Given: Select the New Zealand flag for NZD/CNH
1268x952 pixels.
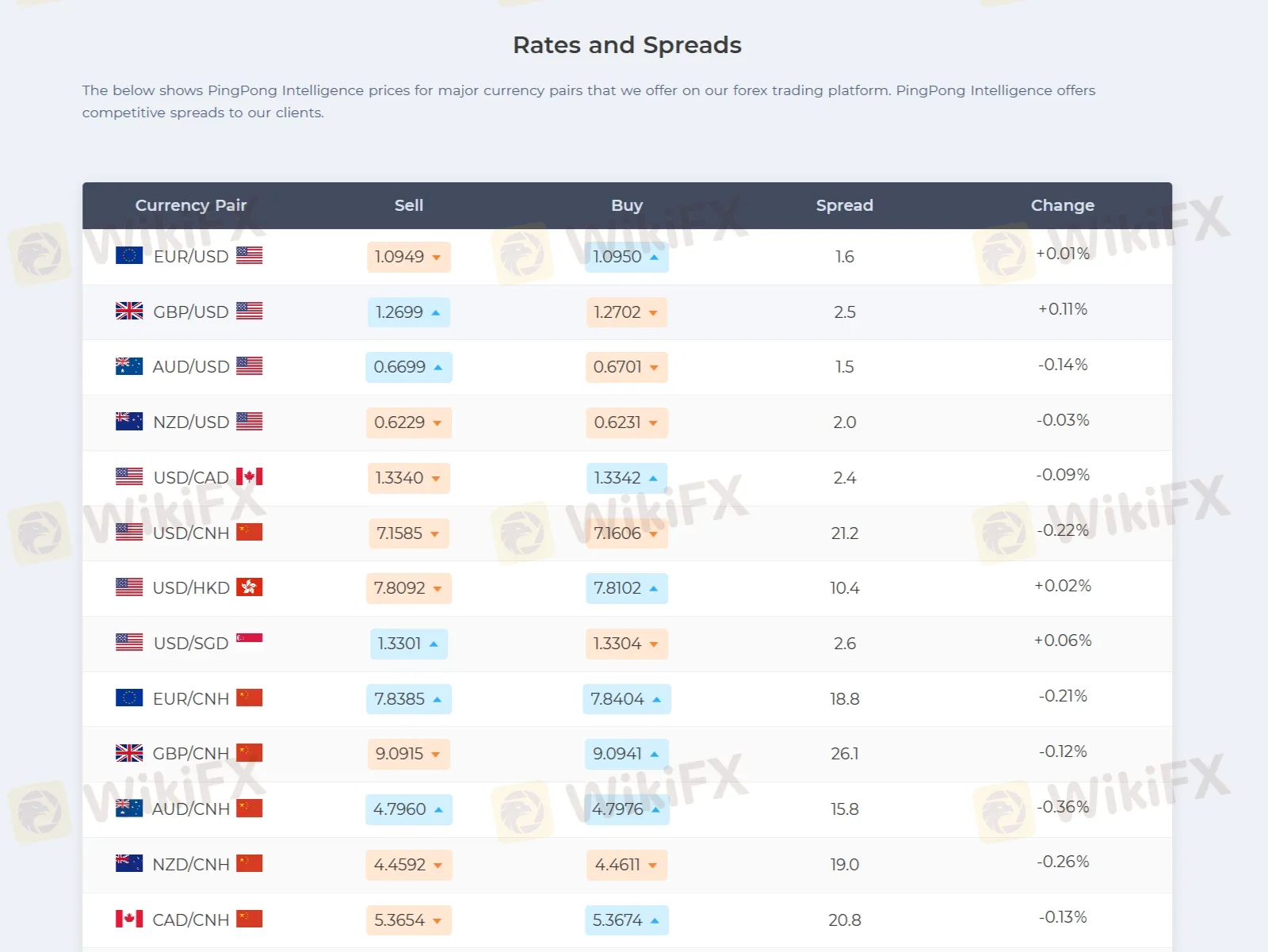Looking at the screenshot, I should point(128,864).
